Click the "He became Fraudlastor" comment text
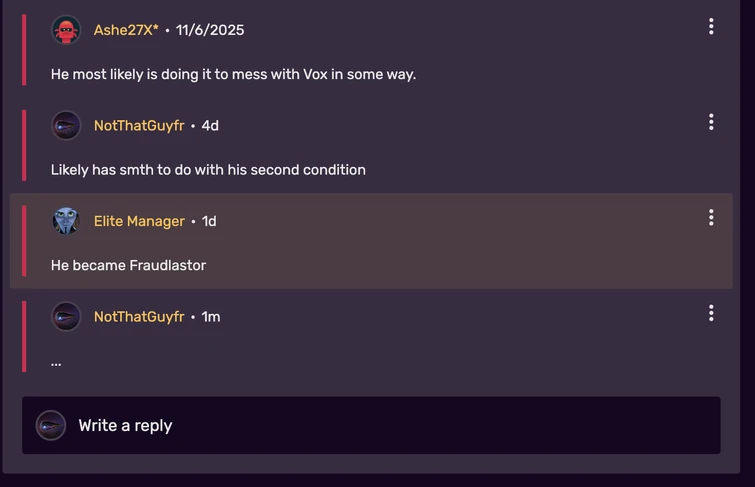Viewport: 755px width, 487px height. [x=128, y=265]
